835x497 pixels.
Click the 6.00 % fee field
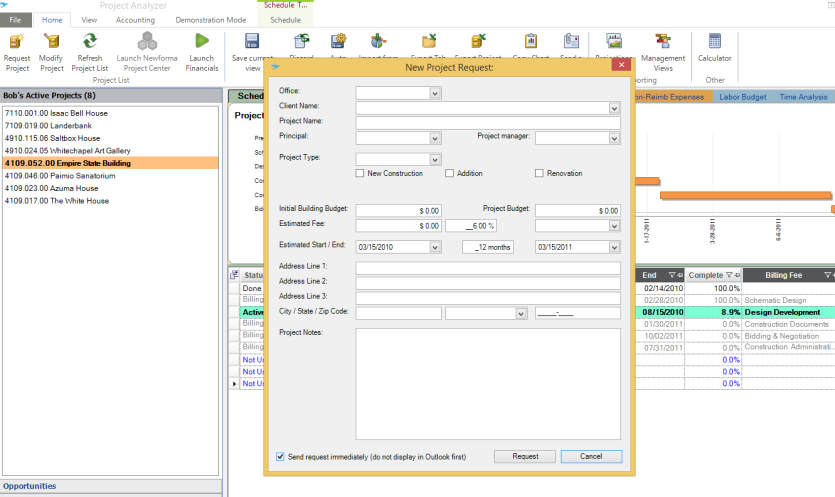[471, 226]
